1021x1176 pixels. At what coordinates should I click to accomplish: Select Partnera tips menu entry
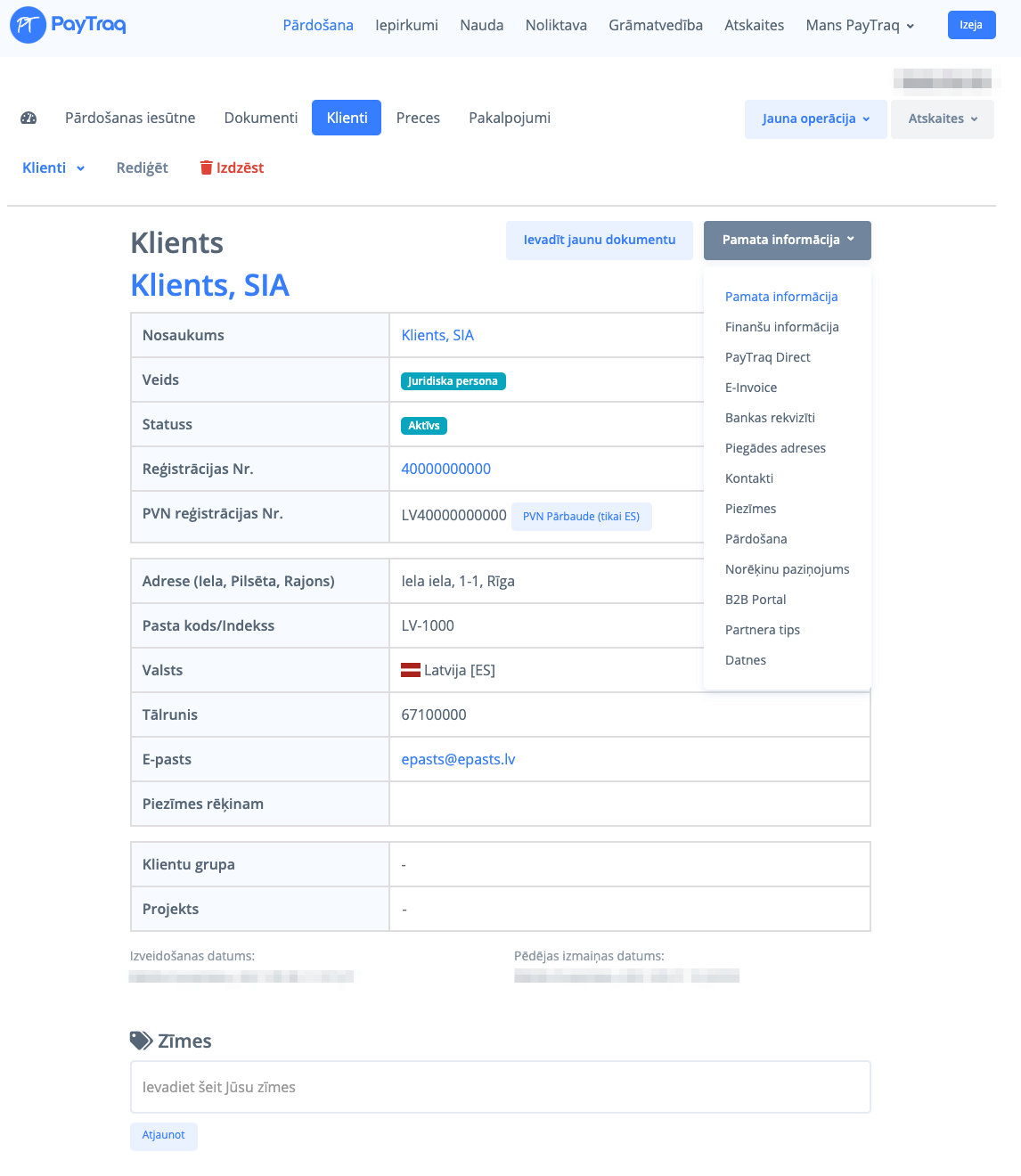point(763,630)
